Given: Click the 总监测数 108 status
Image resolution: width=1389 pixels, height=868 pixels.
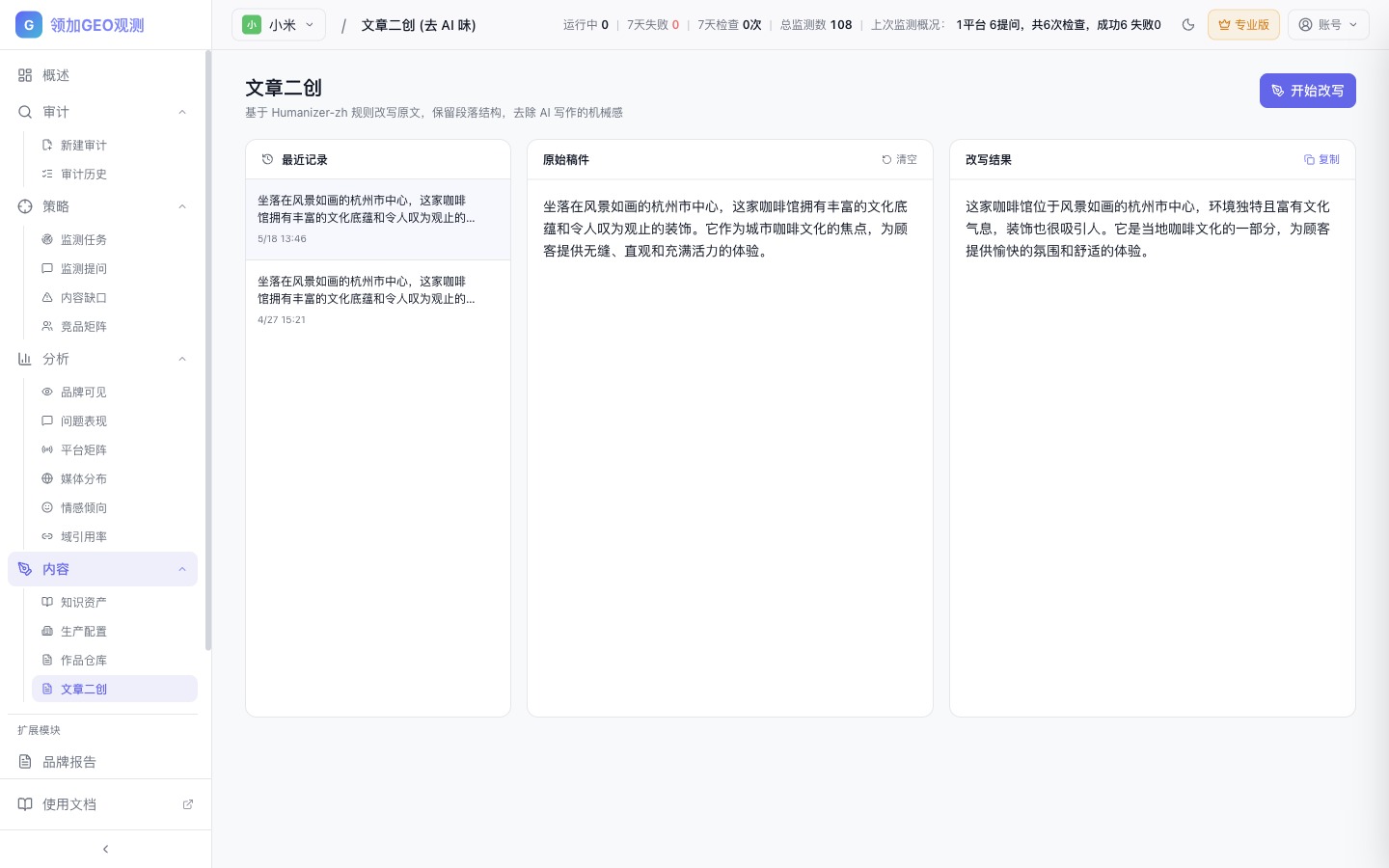Looking at the screenshot, I should pos(816,25).
